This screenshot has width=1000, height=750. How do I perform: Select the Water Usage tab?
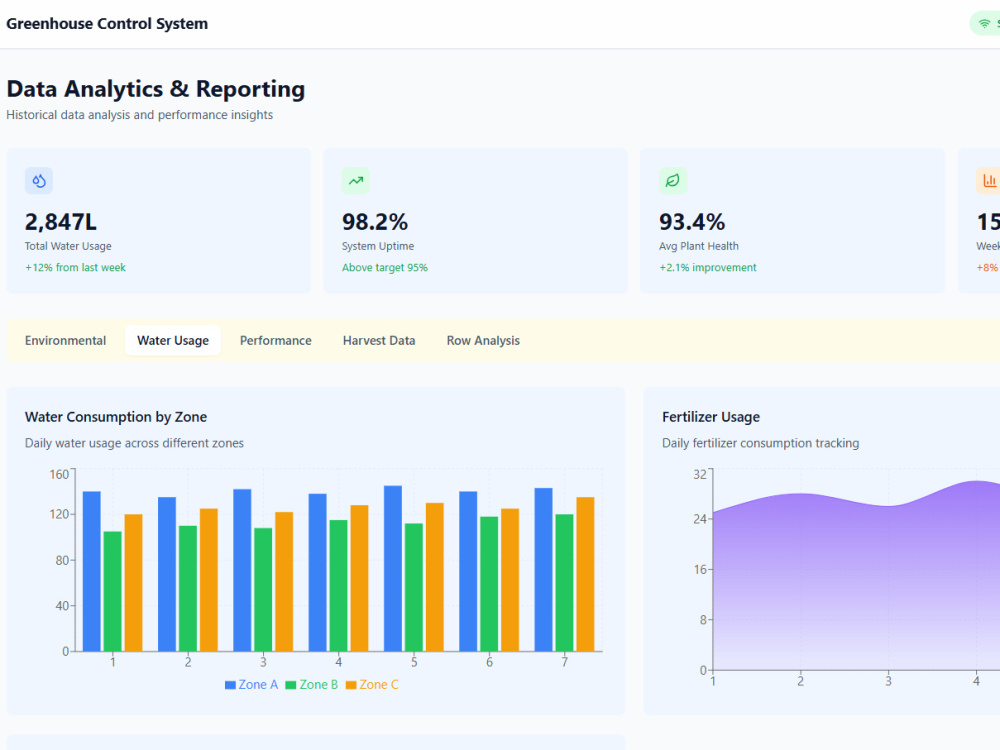pyautogui.click(x=173, y=341)
